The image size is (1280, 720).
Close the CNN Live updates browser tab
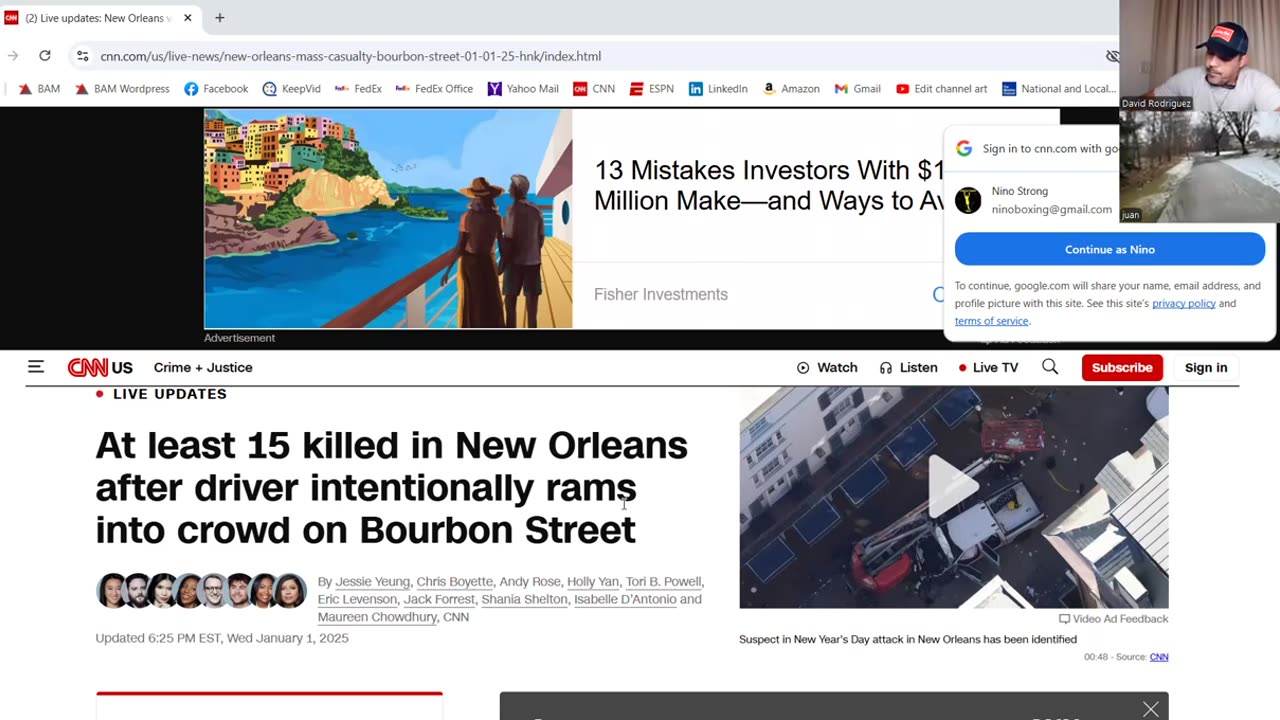click(187, 18)
